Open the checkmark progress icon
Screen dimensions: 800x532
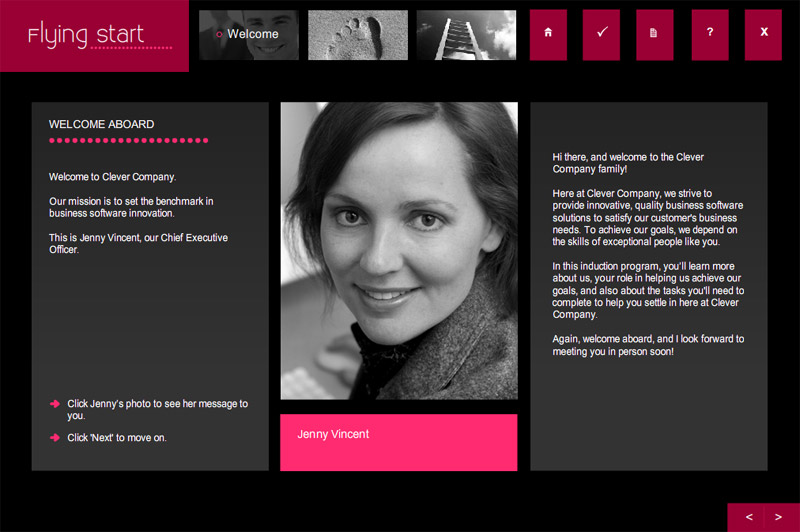pos(602,35)
